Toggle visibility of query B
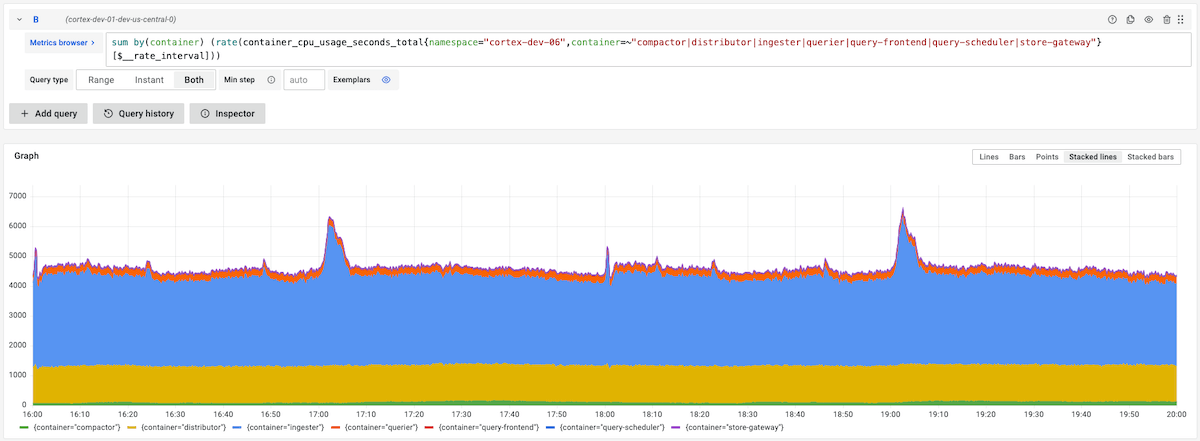The height and width of the screenshot is (441, 1200). coord(1148,19)
